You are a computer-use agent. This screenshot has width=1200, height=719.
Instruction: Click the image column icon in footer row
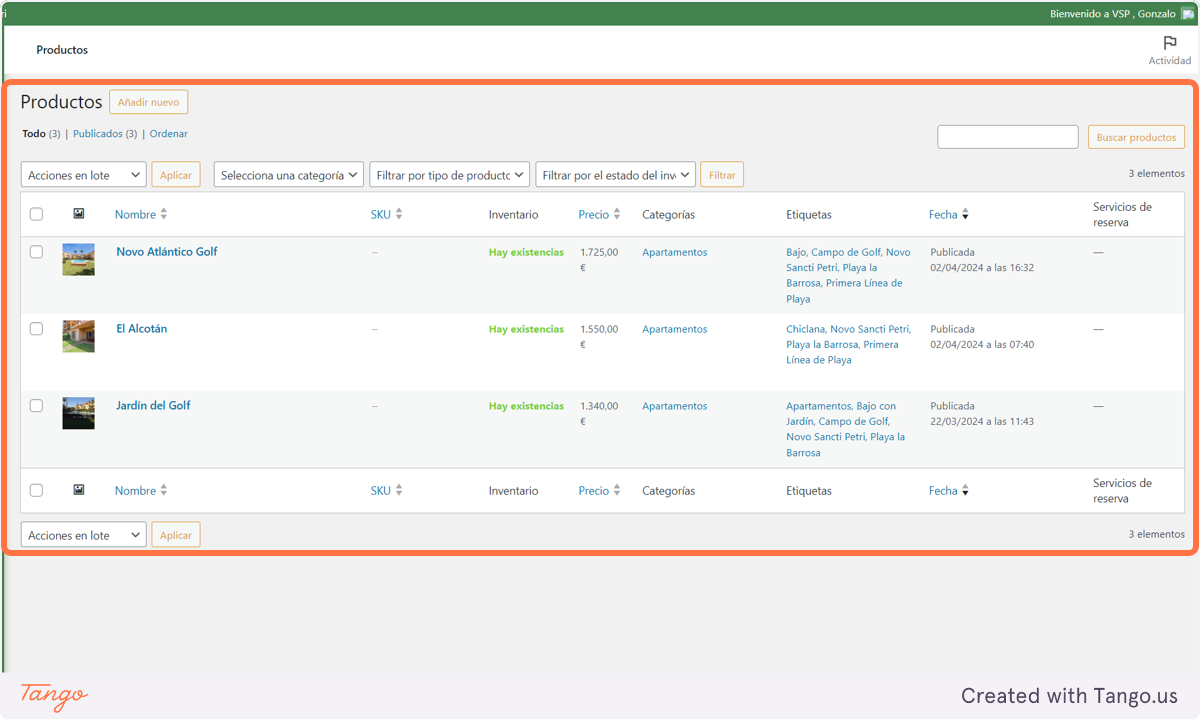[x=79, y=490]
